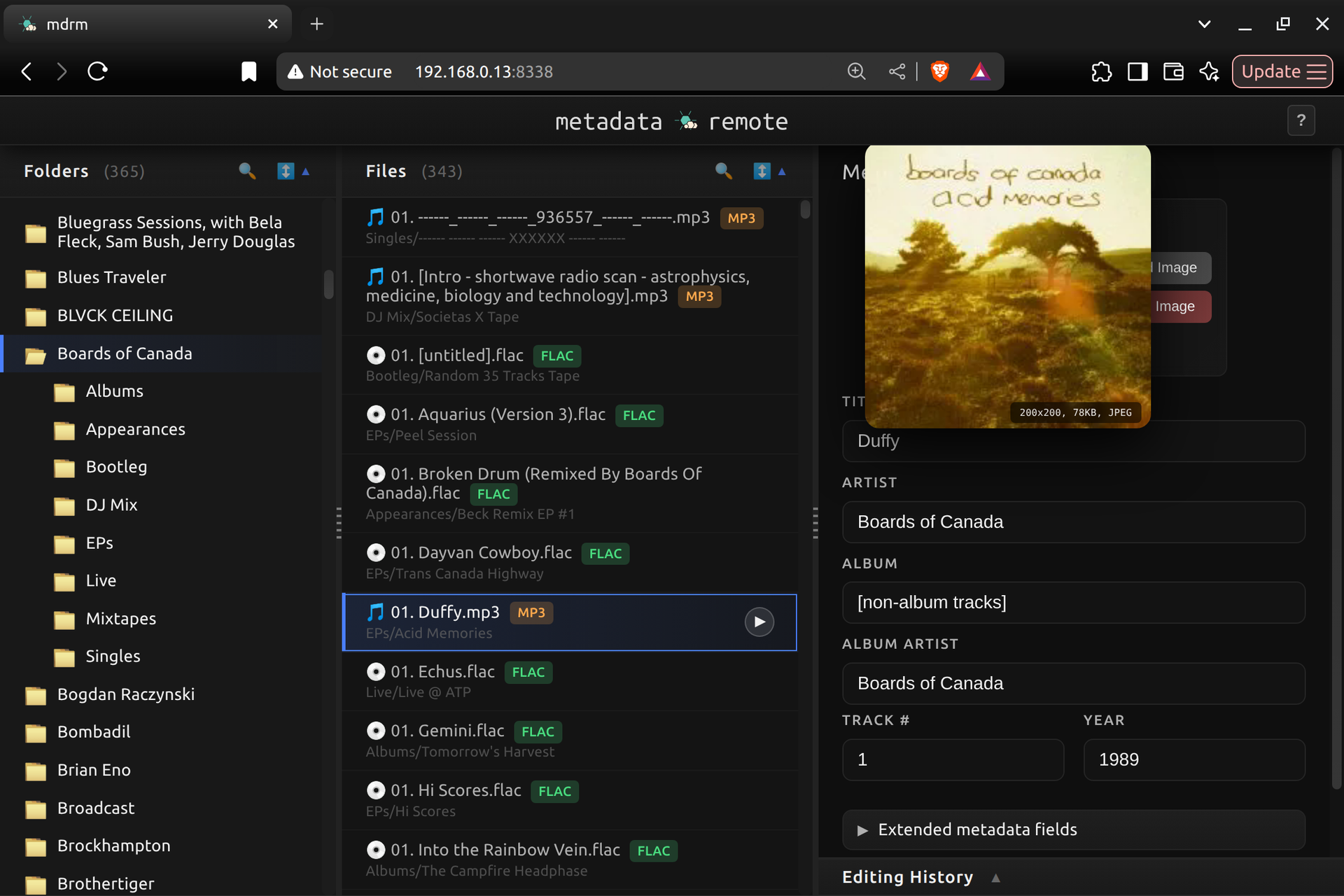Open the DJ Mix subfolder
The width and height of the screenshot is (1344, 896).
tap(111, 505)
